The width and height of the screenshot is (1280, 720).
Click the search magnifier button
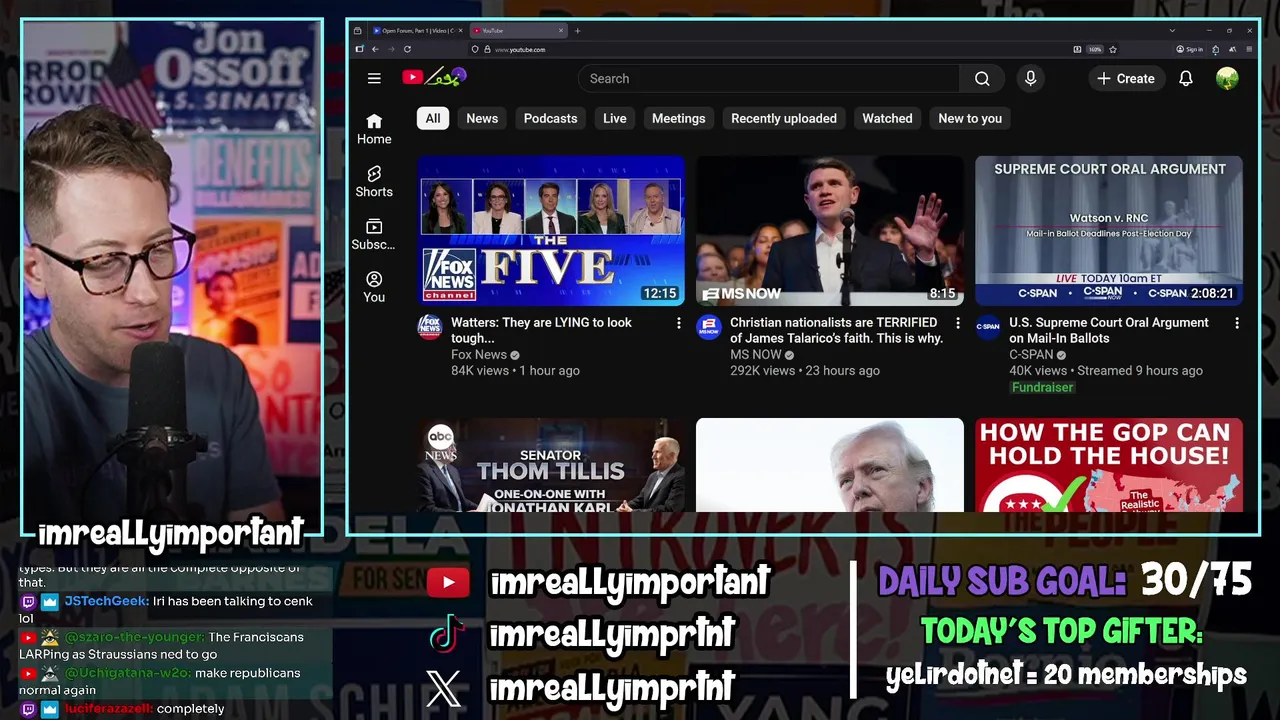982,78
